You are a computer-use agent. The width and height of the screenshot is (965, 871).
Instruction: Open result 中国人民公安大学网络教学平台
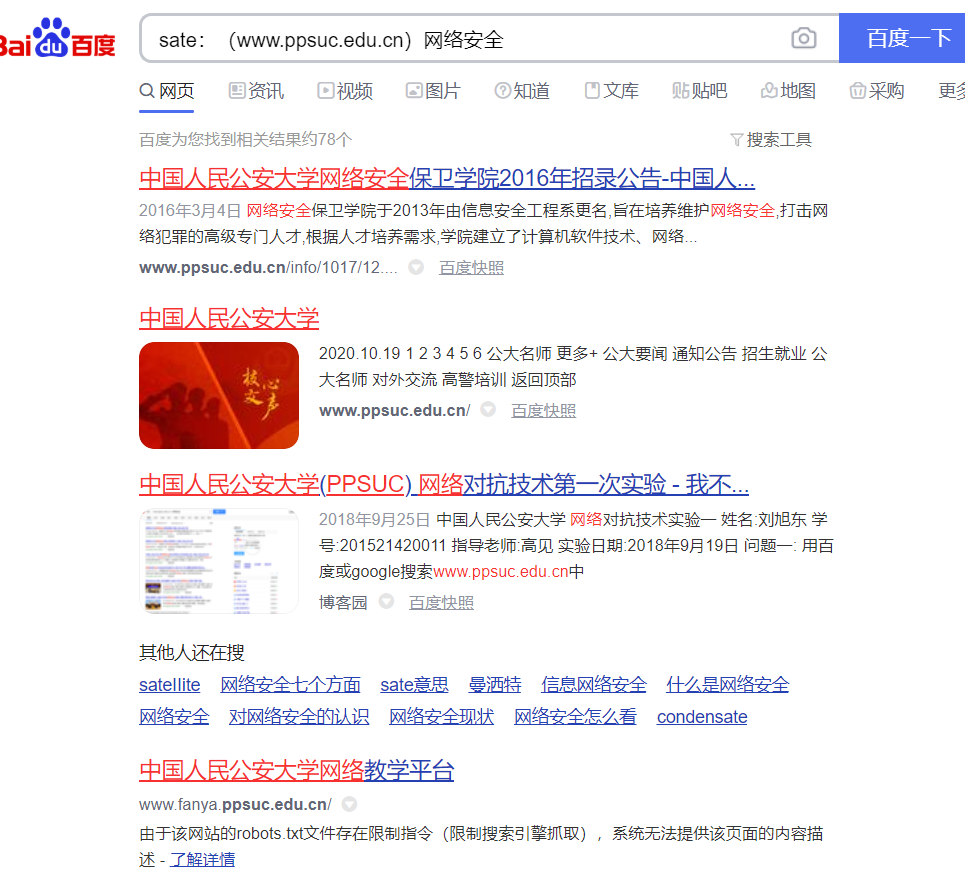coord(297,771)
